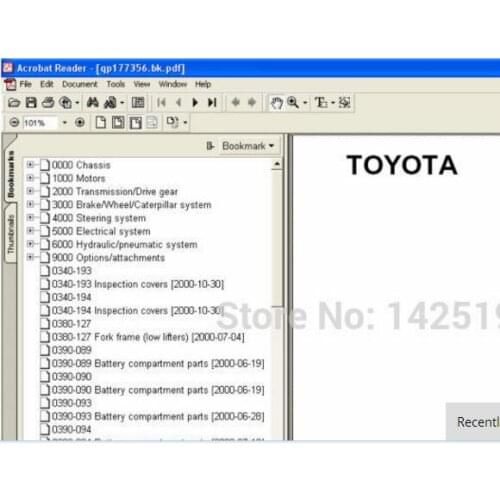This screenshot has width=500, height=500.
Task: Click Acrobat document icon in menu bar
Action: coord(10,85)
